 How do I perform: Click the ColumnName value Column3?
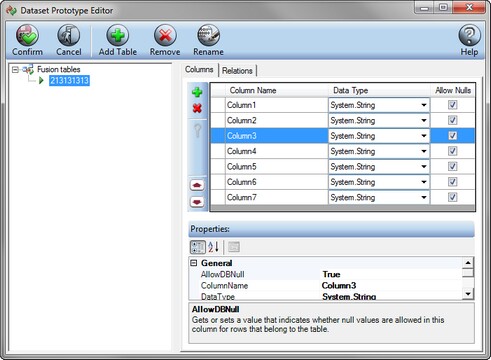coord(339,286)
